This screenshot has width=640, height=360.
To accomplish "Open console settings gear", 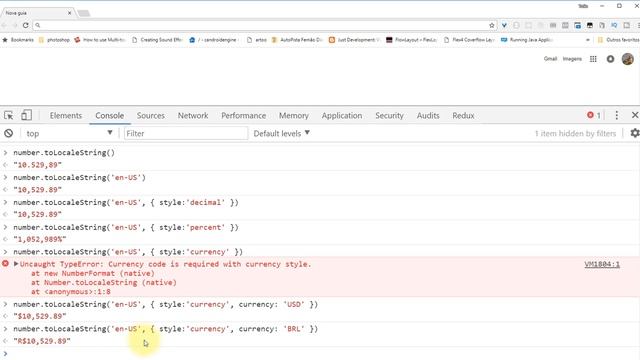I will pos(635,133).
